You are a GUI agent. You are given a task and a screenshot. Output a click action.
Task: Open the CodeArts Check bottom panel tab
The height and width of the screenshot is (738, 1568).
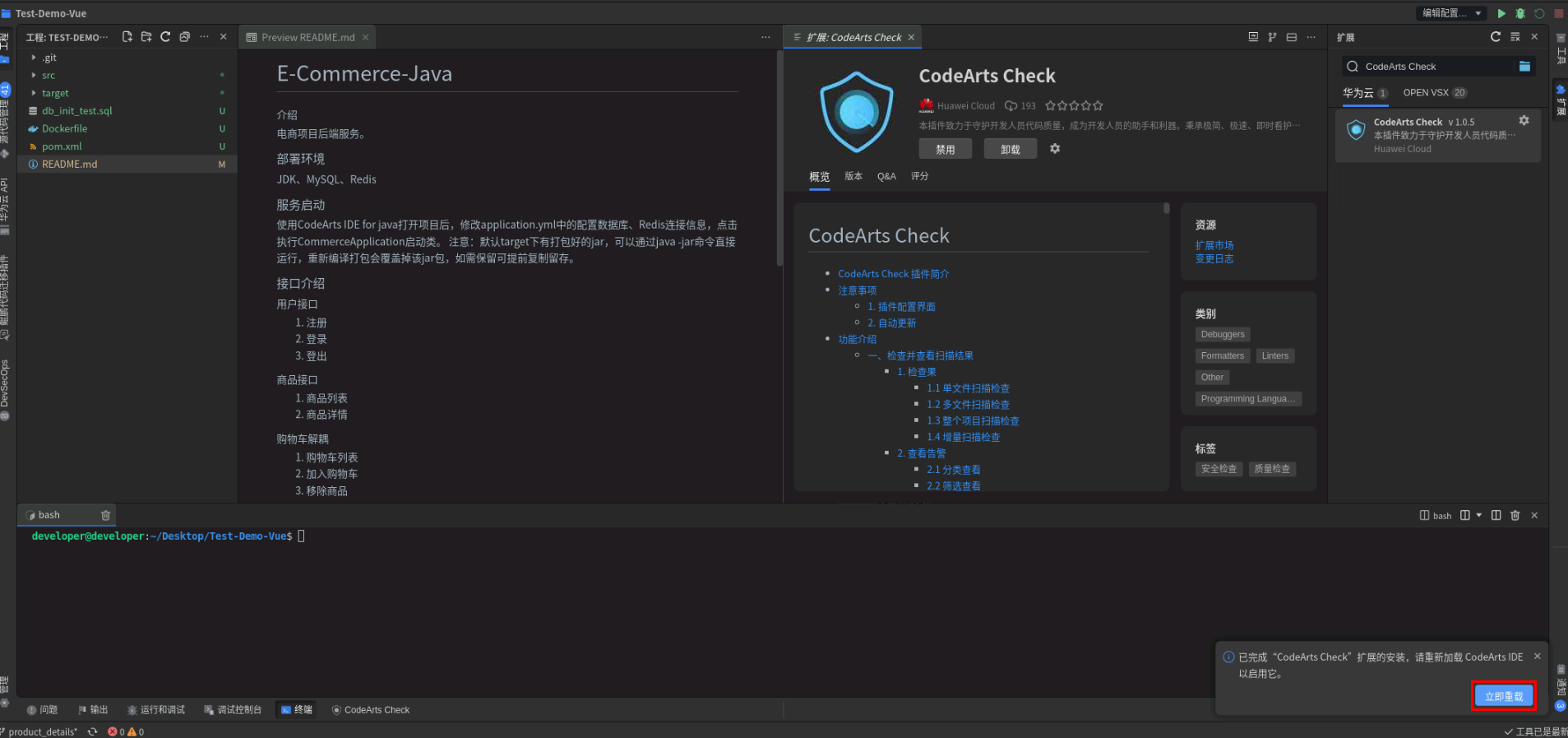tap(370, 710)
